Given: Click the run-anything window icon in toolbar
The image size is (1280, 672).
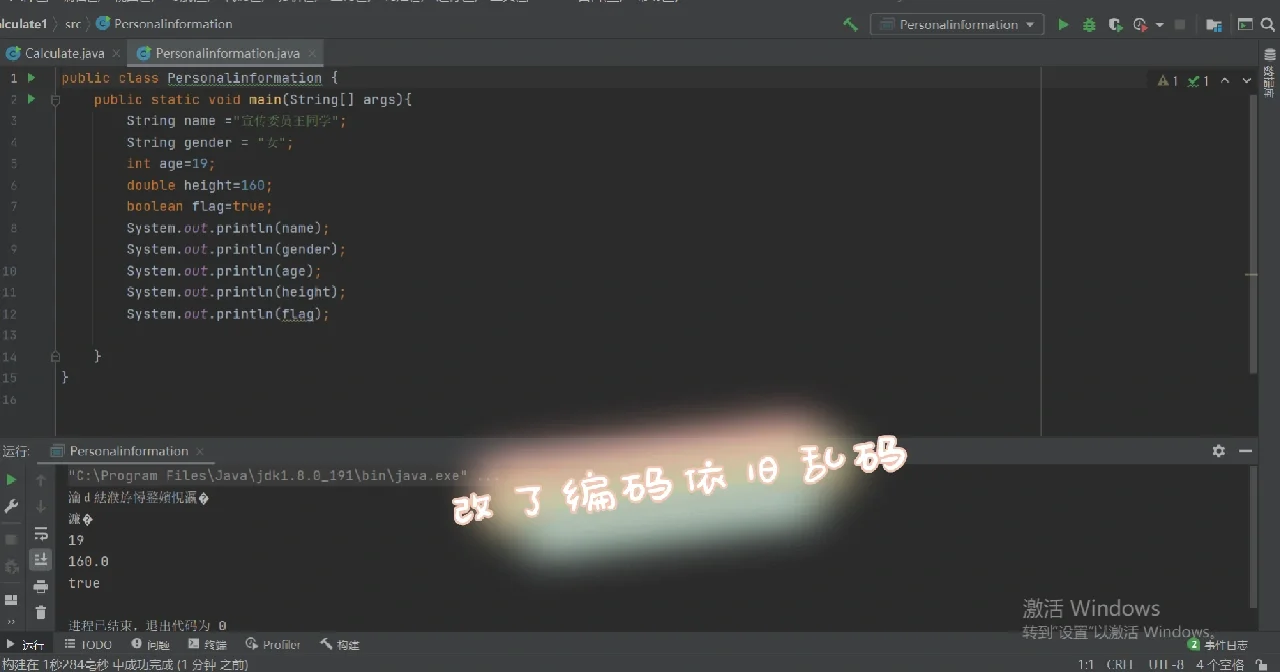Looking at the screenshot, I should click(1245, 24).
